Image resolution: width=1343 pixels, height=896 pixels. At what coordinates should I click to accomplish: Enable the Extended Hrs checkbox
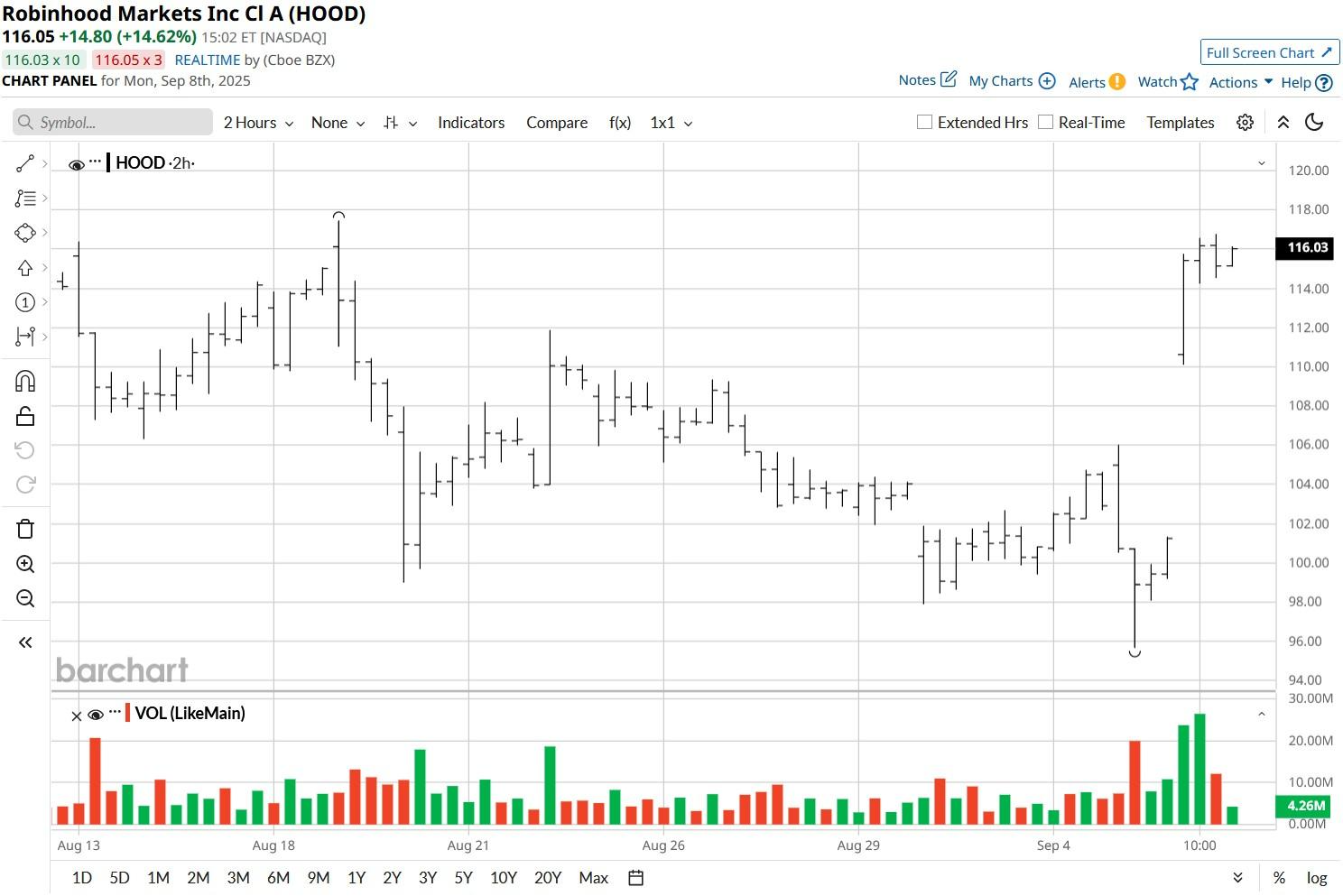924,122
